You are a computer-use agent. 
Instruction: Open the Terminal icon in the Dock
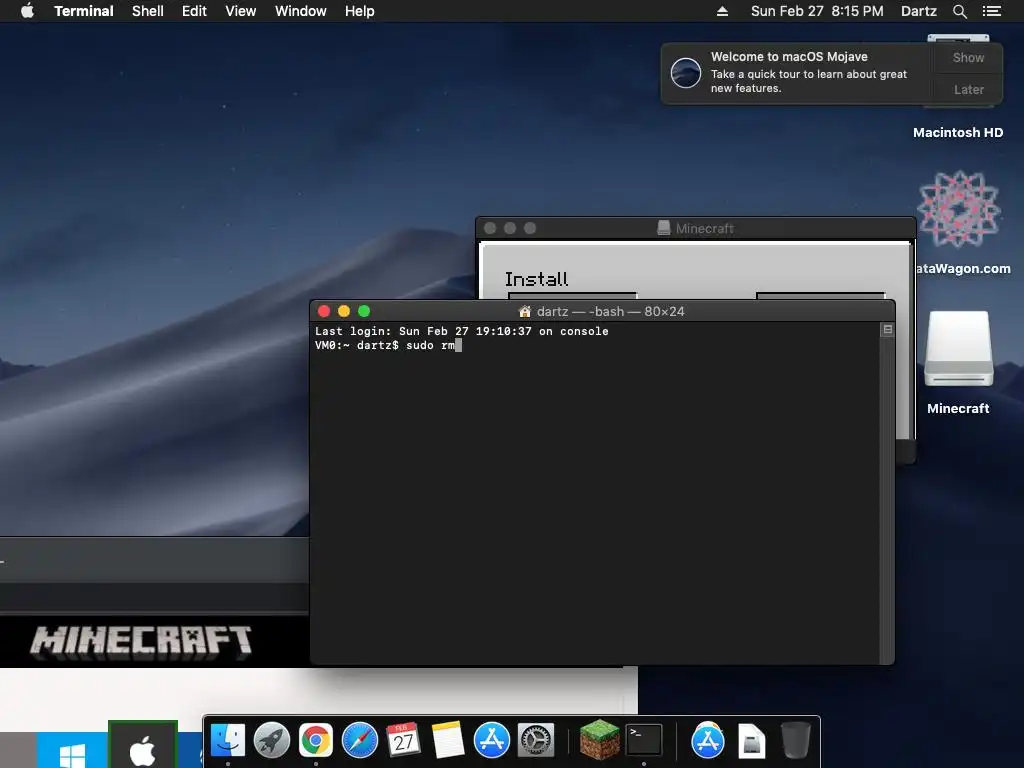[x=644, y=740]
